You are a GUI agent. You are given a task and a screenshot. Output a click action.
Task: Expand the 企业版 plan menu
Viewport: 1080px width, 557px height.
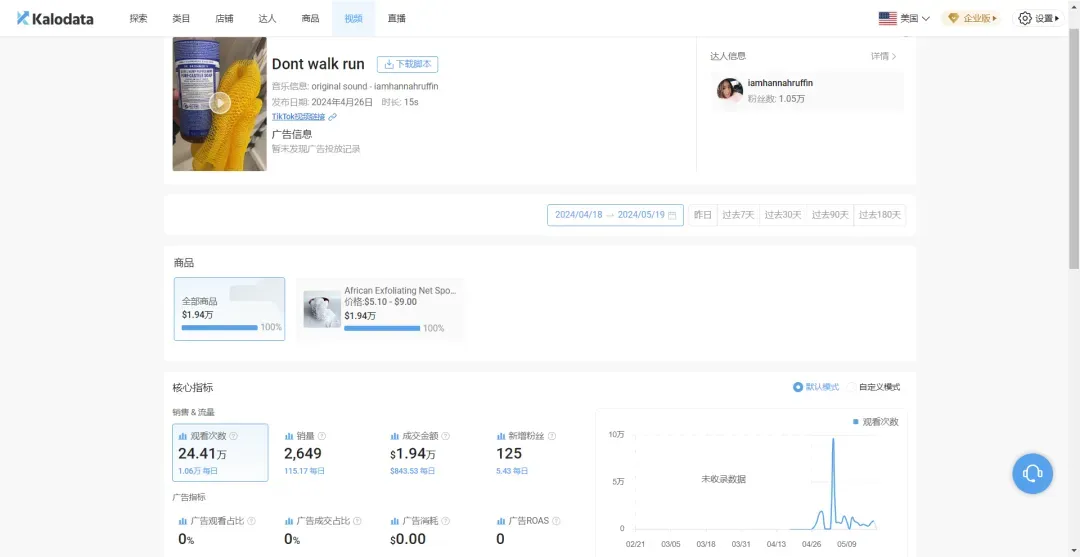(972, 18)
